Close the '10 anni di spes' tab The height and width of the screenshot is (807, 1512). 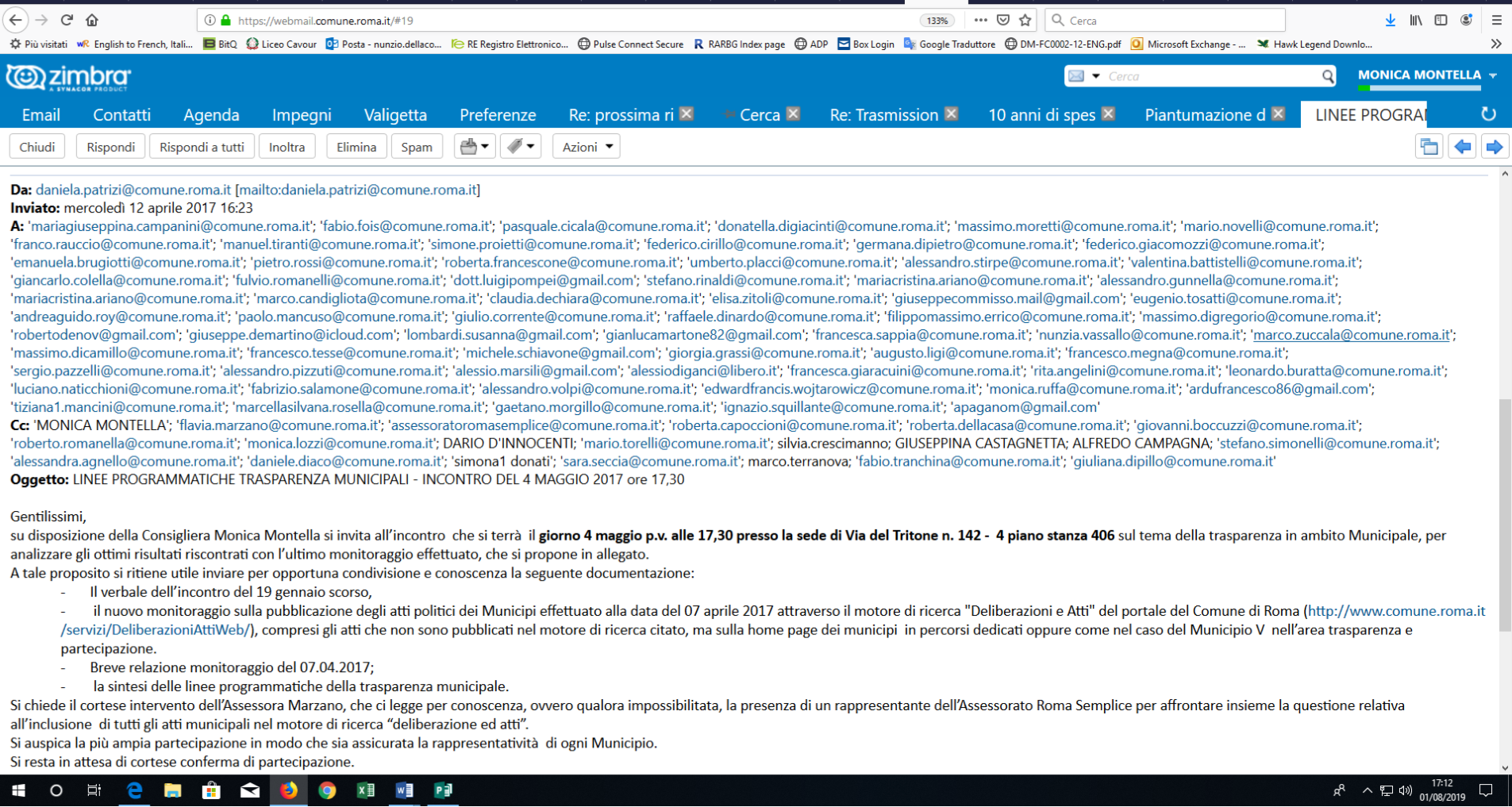point(1109,113)
